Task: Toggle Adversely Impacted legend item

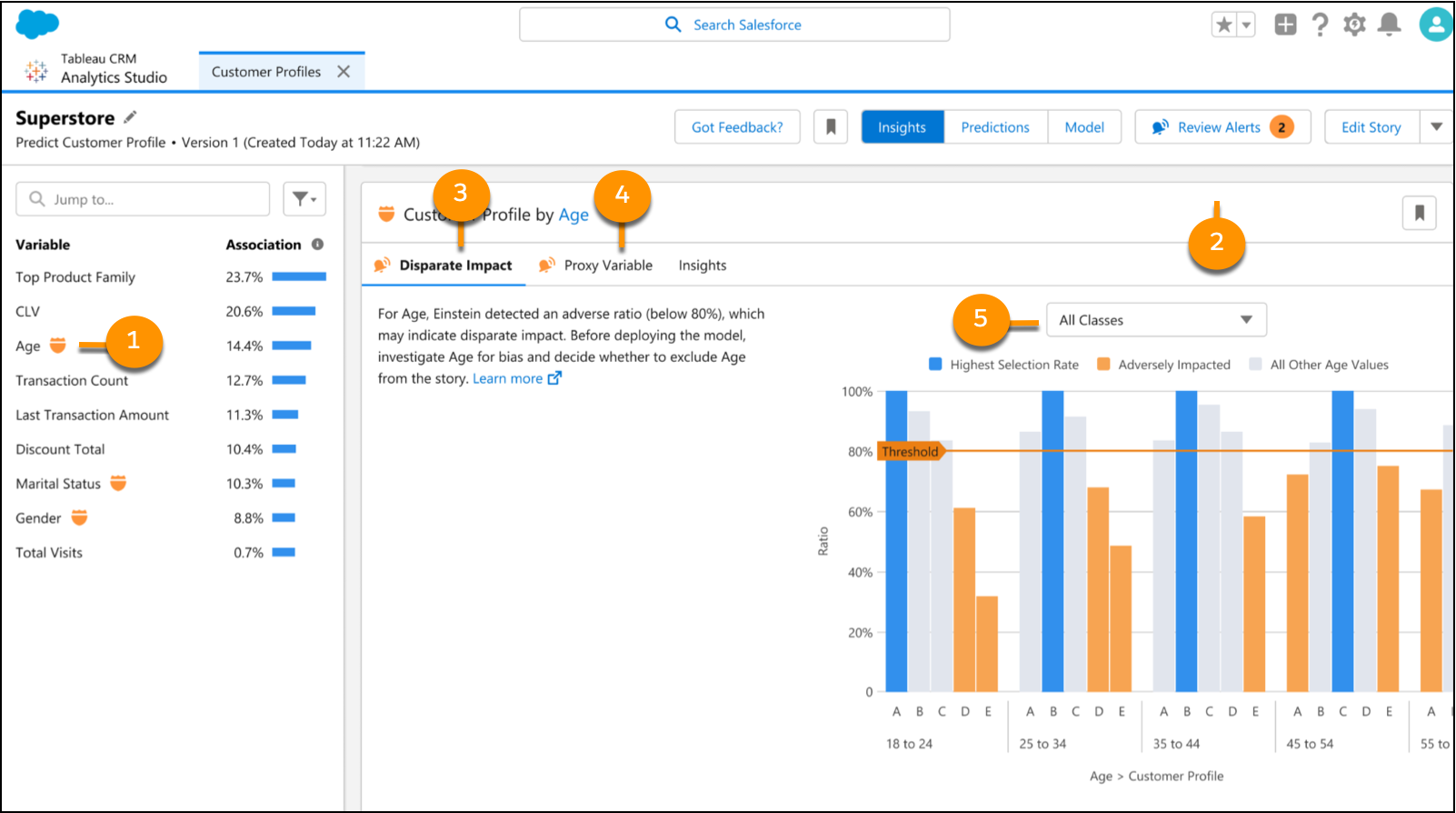Action: pos(1163,365)
